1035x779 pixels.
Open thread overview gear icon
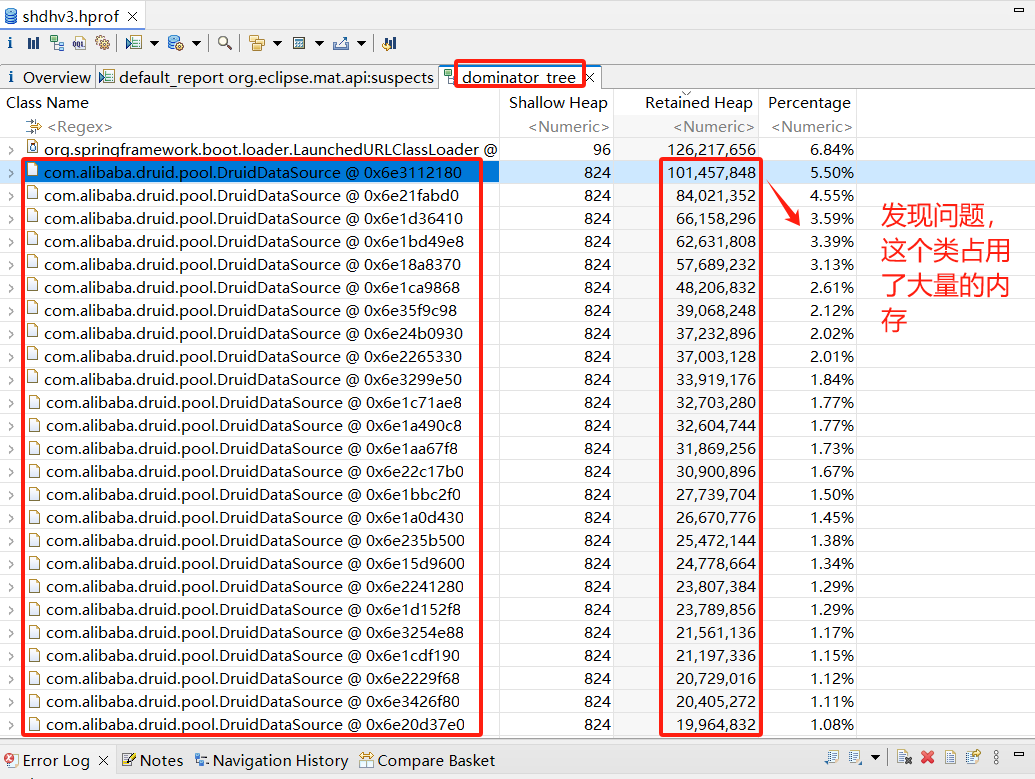tap(102, 44)
